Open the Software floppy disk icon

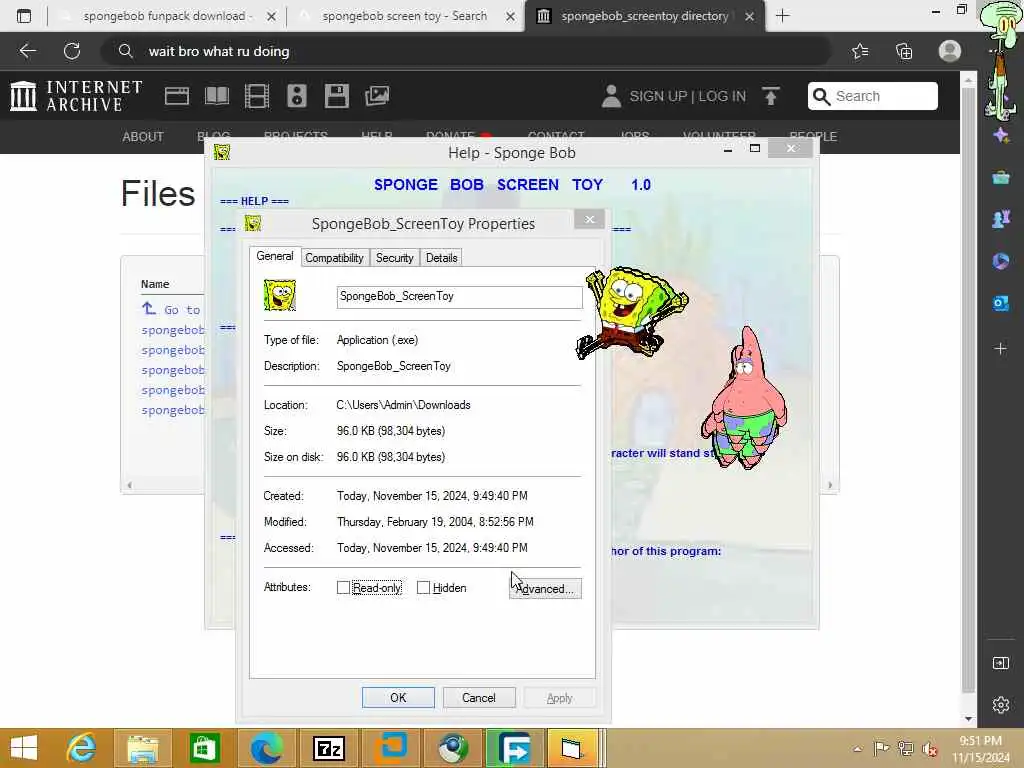pyautogui.click(x=336, y=96)
